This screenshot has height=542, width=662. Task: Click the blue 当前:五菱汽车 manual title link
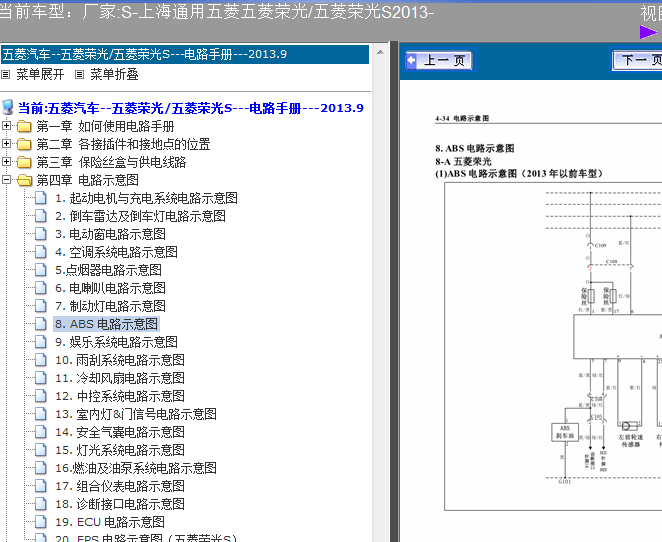pos(190,108)
